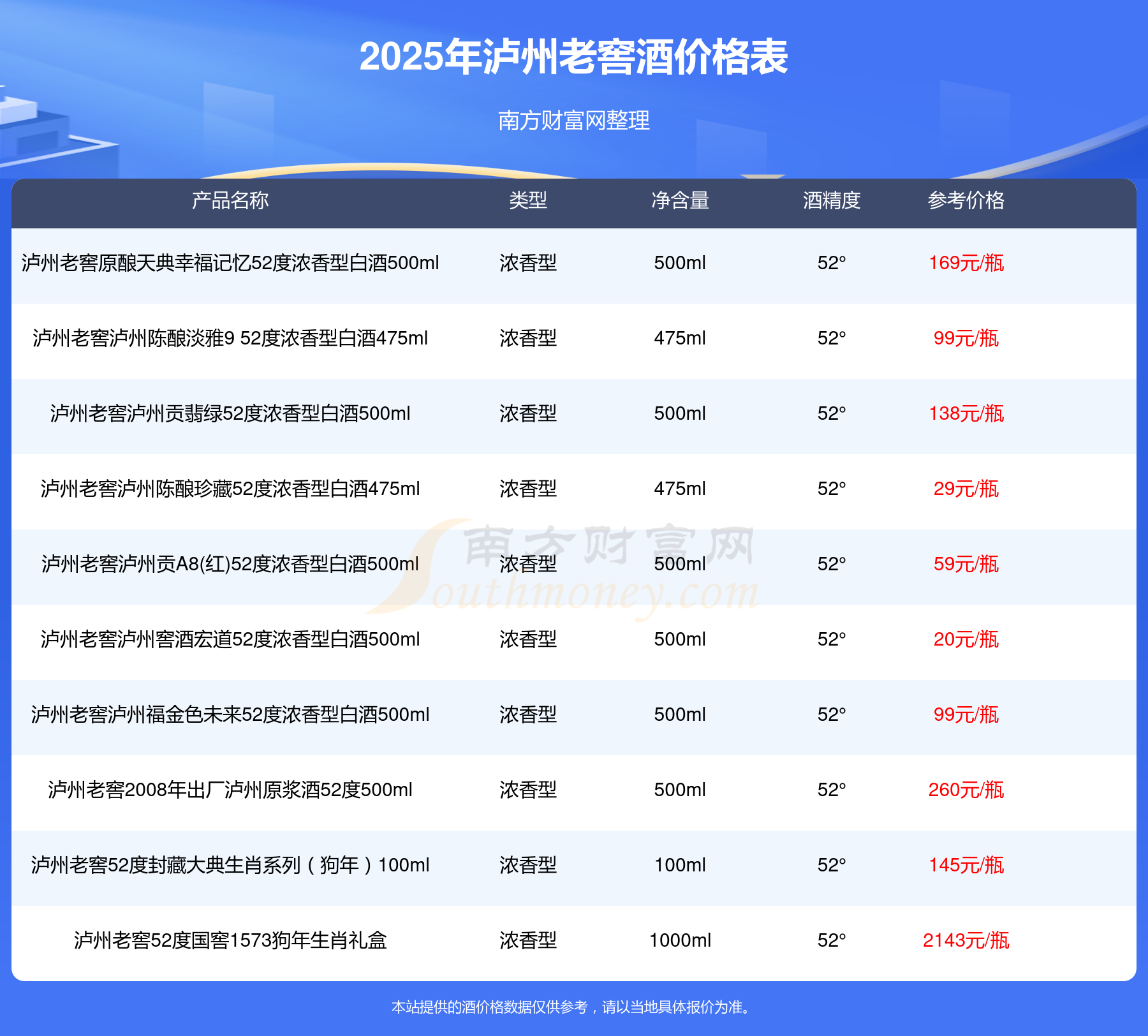Select the "类型" column header
Screen dimensions: 1148x1036
click(528, 200)
